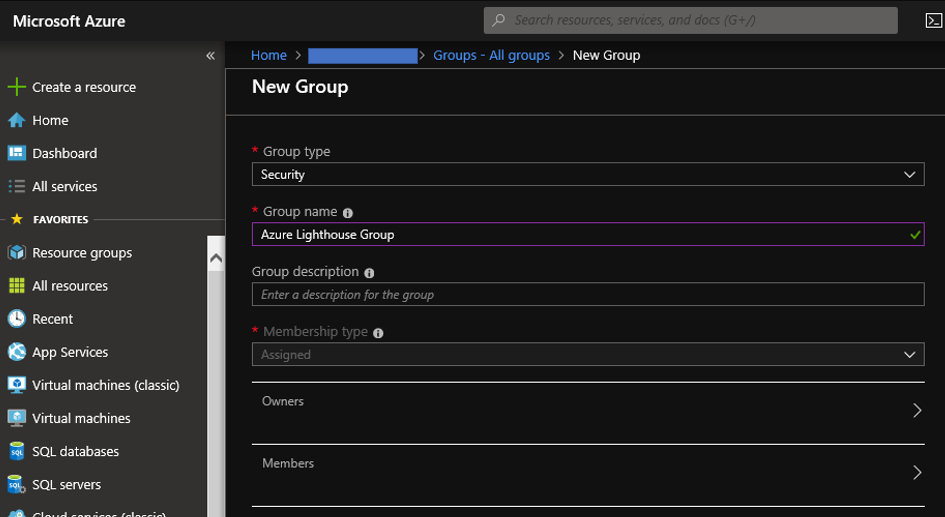Click the Group description info icon
The image size is (945, 517).
coord(369,273)
